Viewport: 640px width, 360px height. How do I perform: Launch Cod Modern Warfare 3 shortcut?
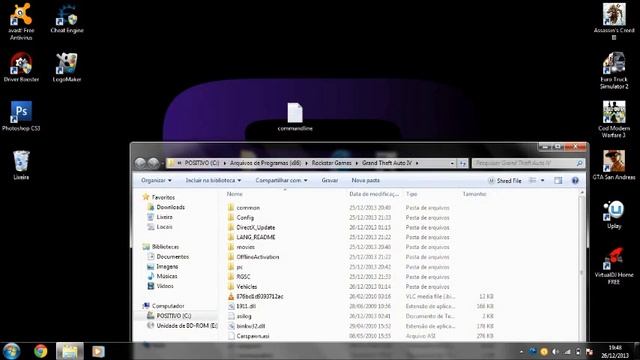614,120
